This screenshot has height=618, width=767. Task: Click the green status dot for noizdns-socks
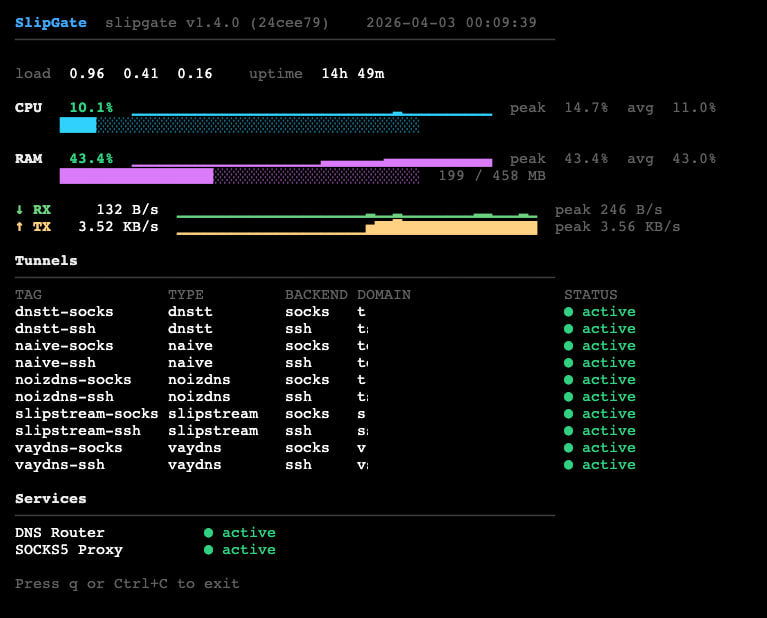pos(568,380)
